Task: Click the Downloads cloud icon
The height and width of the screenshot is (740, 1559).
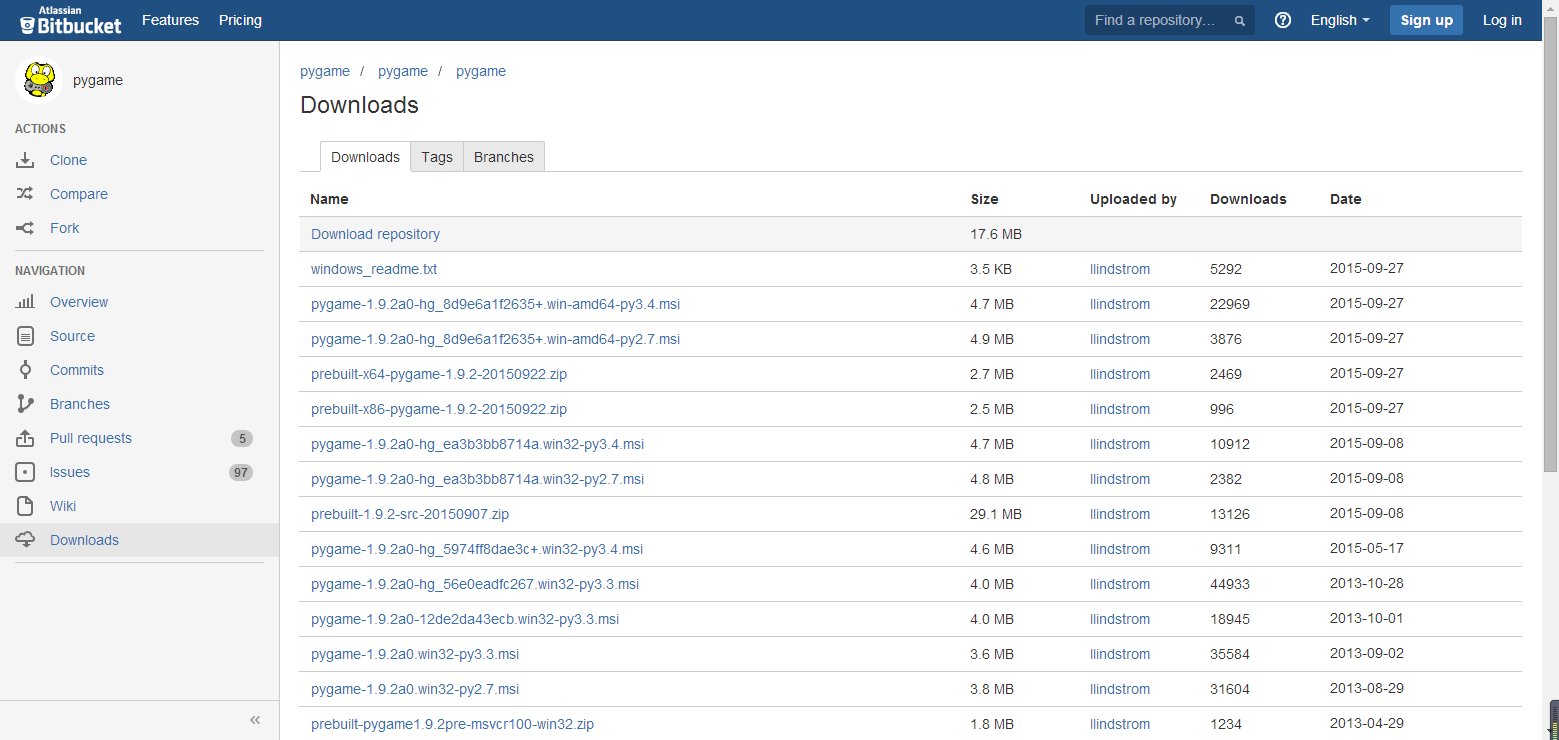Action: pyautogui.click(x=25, y=540)
